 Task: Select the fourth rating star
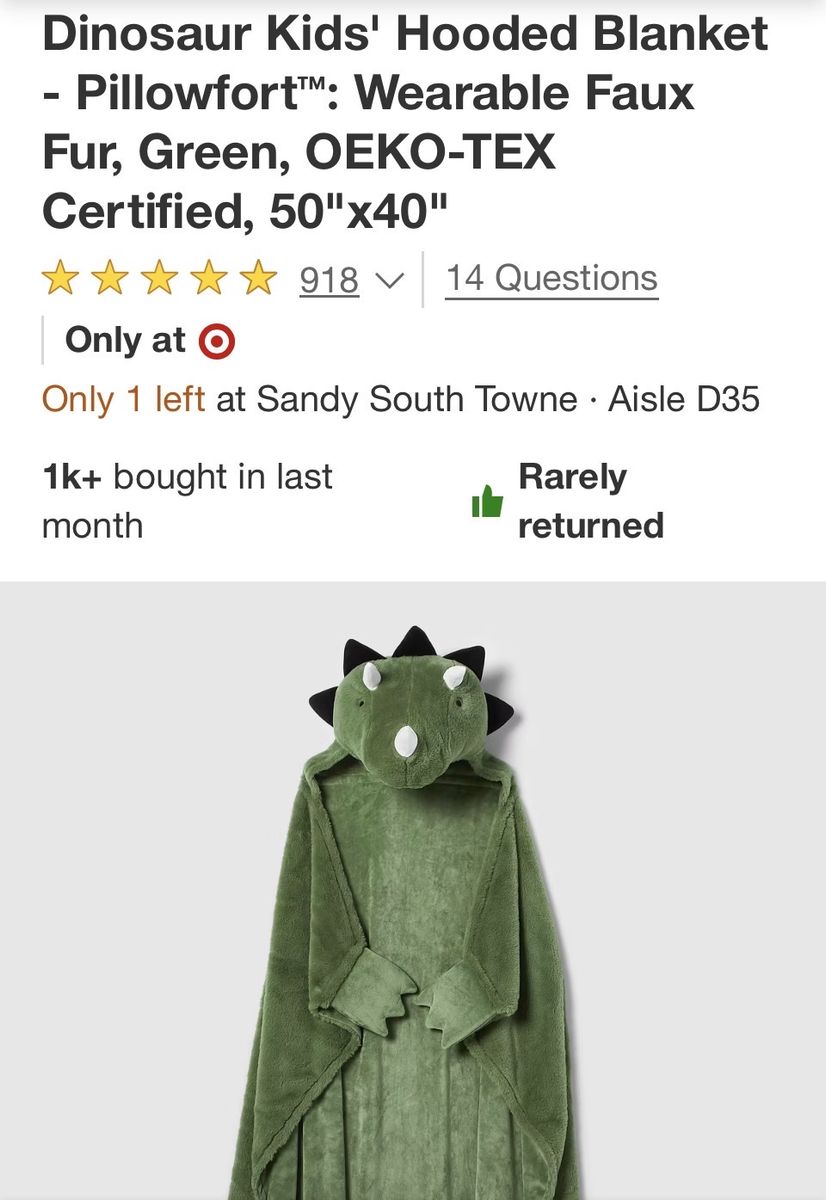(x=210, y=278)
